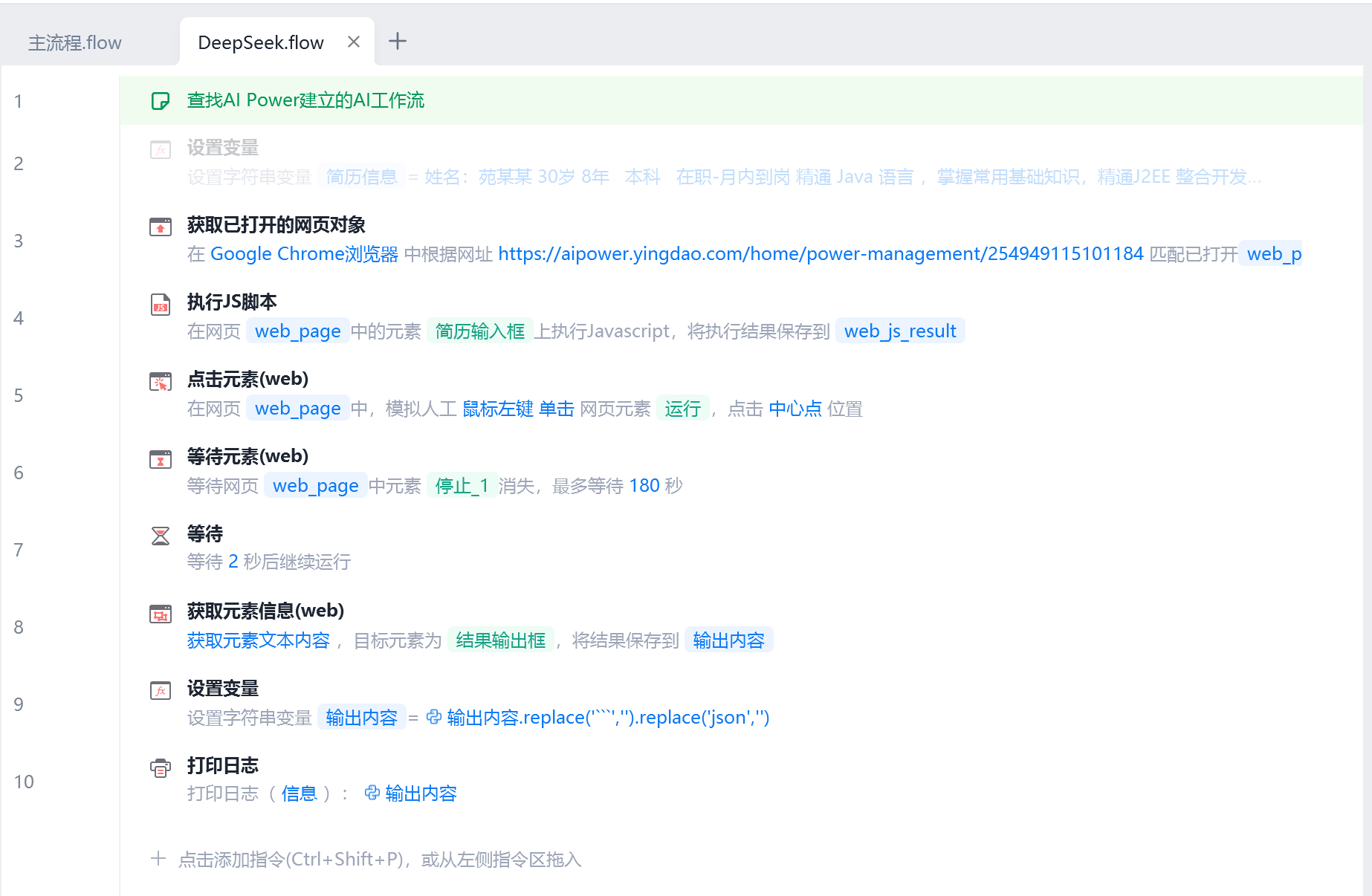
Task: Select the DeepSeek.flow tab
Action: pos(261,42)
